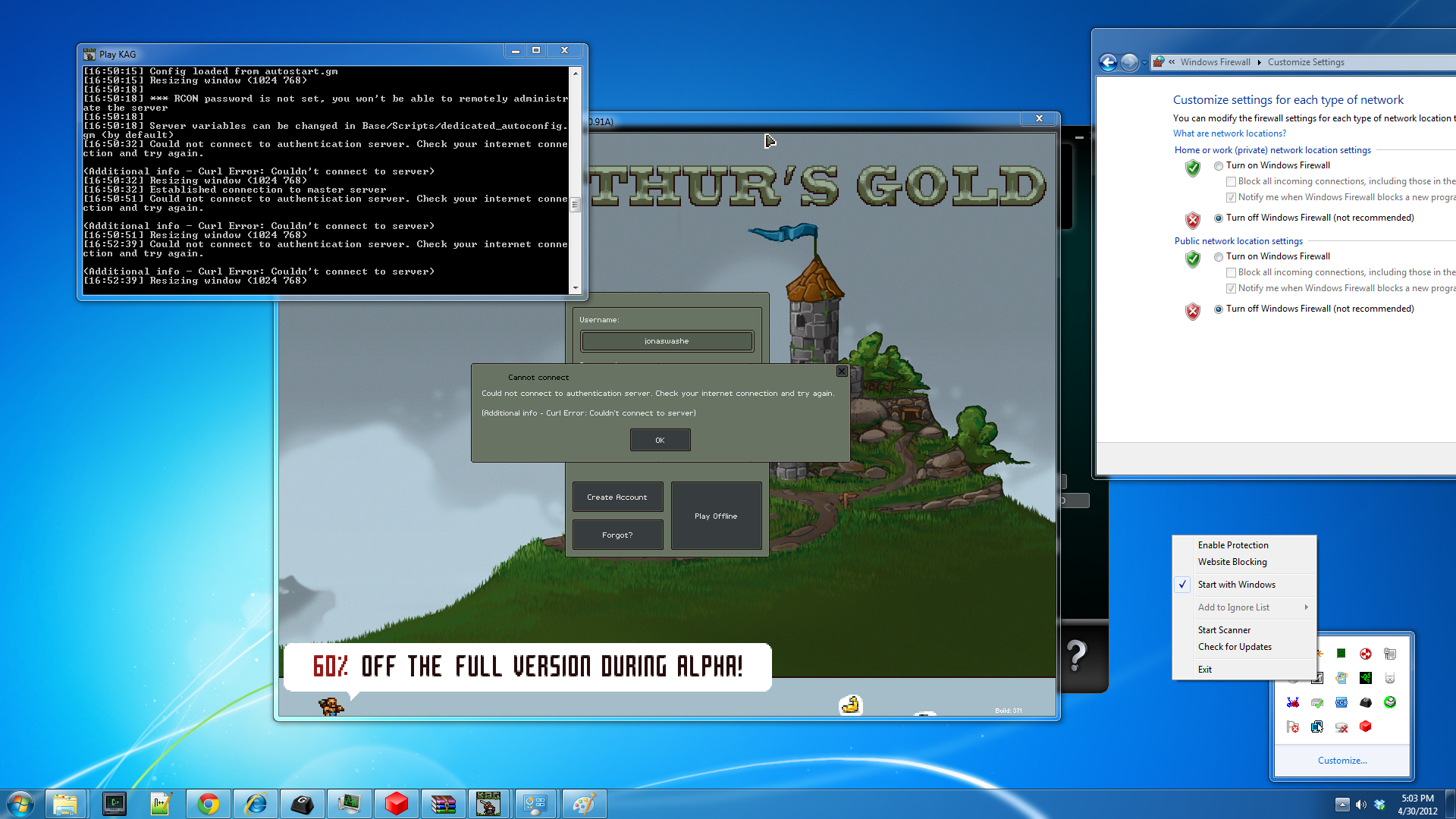
Task: Toggle Notify me checkbox under Home network
Action: click(x=1232, y=198)
